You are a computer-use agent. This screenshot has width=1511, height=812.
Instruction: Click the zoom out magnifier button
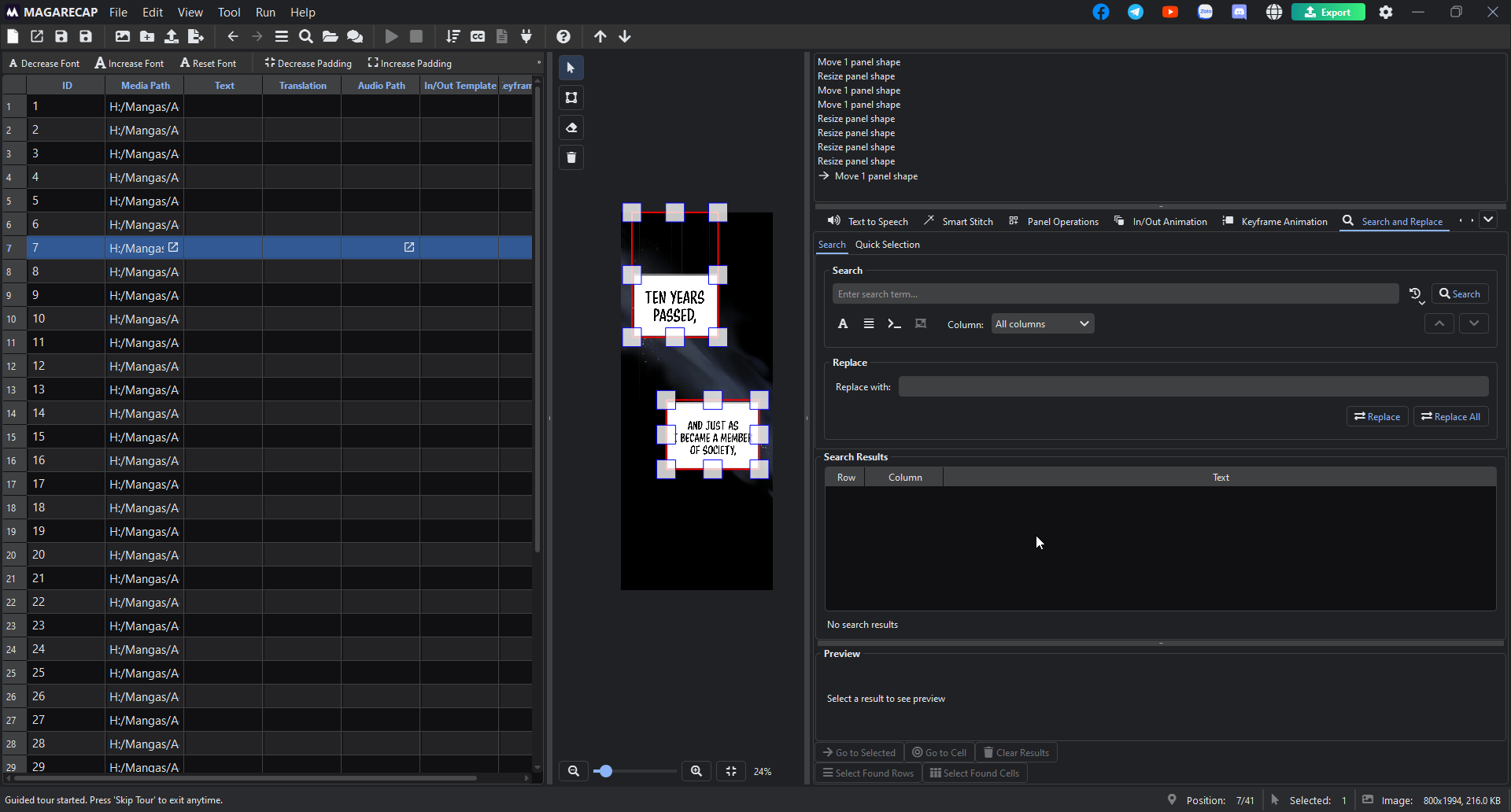[x=574, y=771]
